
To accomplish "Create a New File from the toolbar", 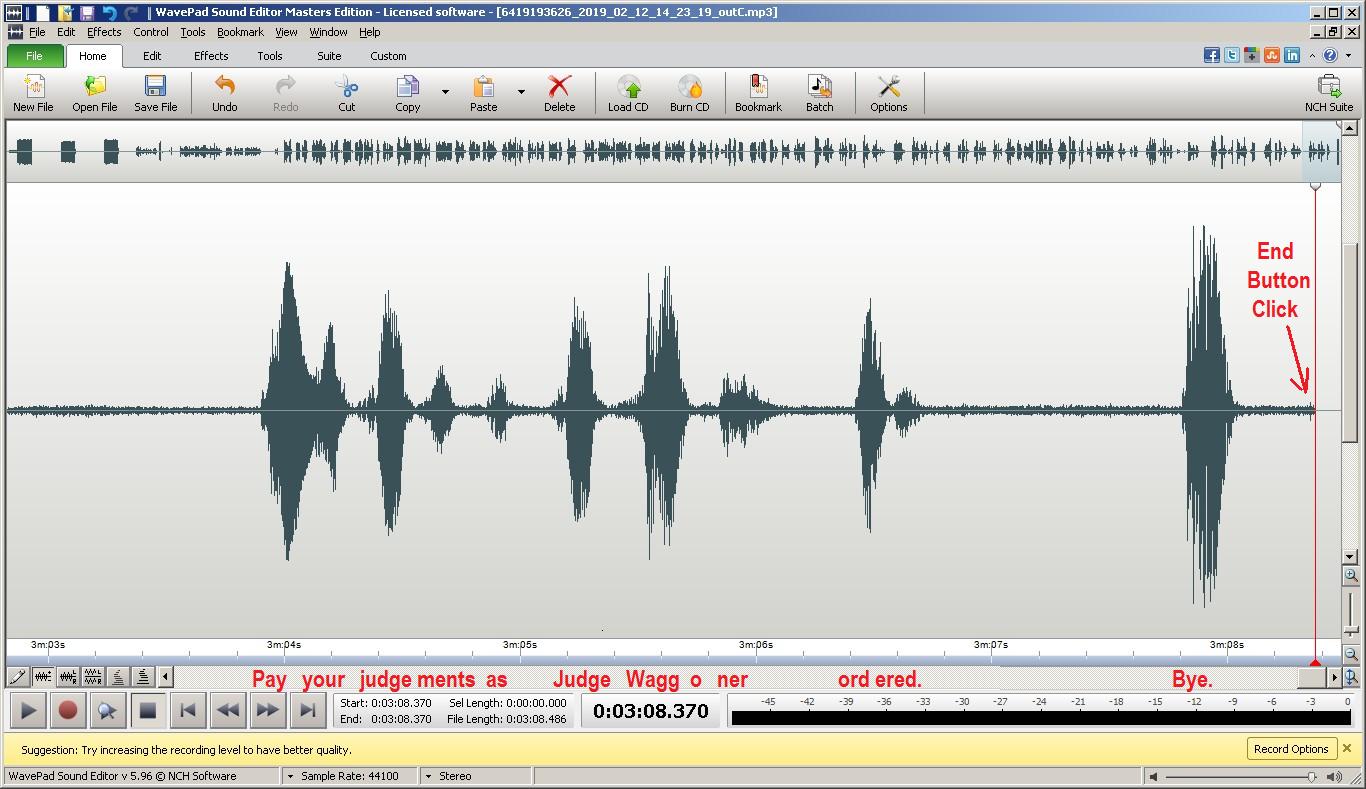I will point(33,93).
